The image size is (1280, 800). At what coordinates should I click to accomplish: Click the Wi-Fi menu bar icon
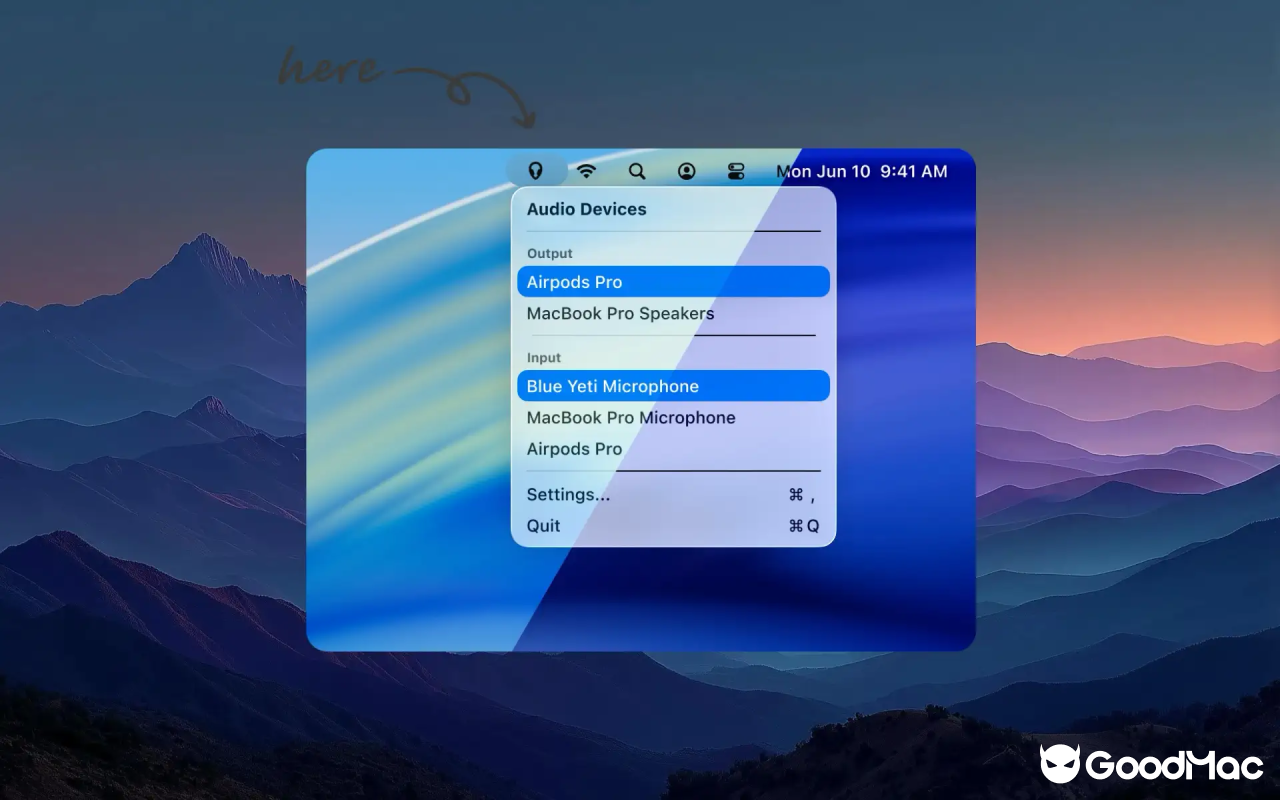[587, 171]
